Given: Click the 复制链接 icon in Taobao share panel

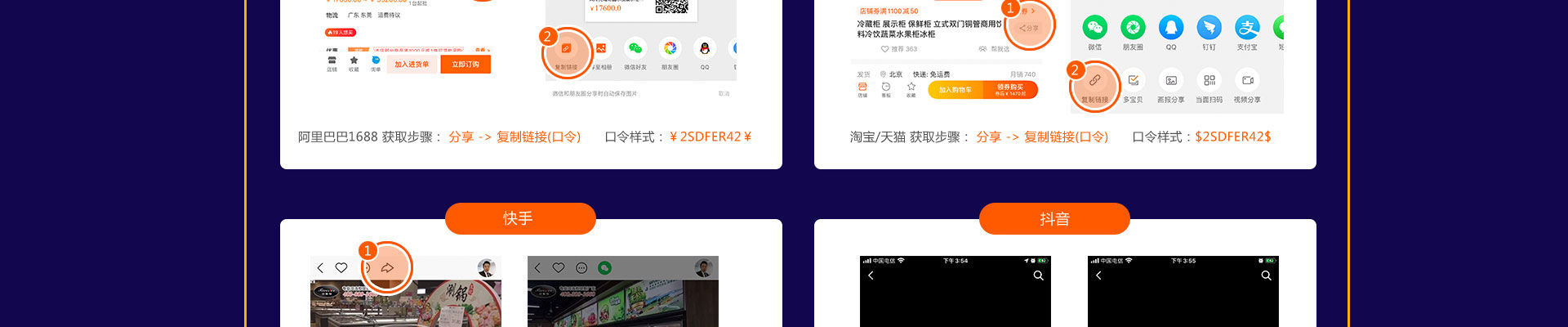Looking at the screenshot, I should [1094, 81].
